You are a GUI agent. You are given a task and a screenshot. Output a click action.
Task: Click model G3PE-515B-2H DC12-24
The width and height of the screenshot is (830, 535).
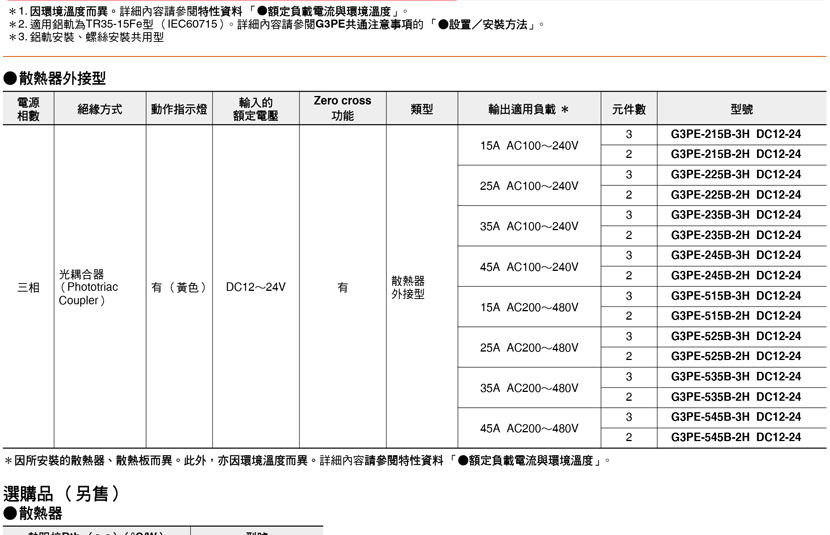(x=736, y=316)
